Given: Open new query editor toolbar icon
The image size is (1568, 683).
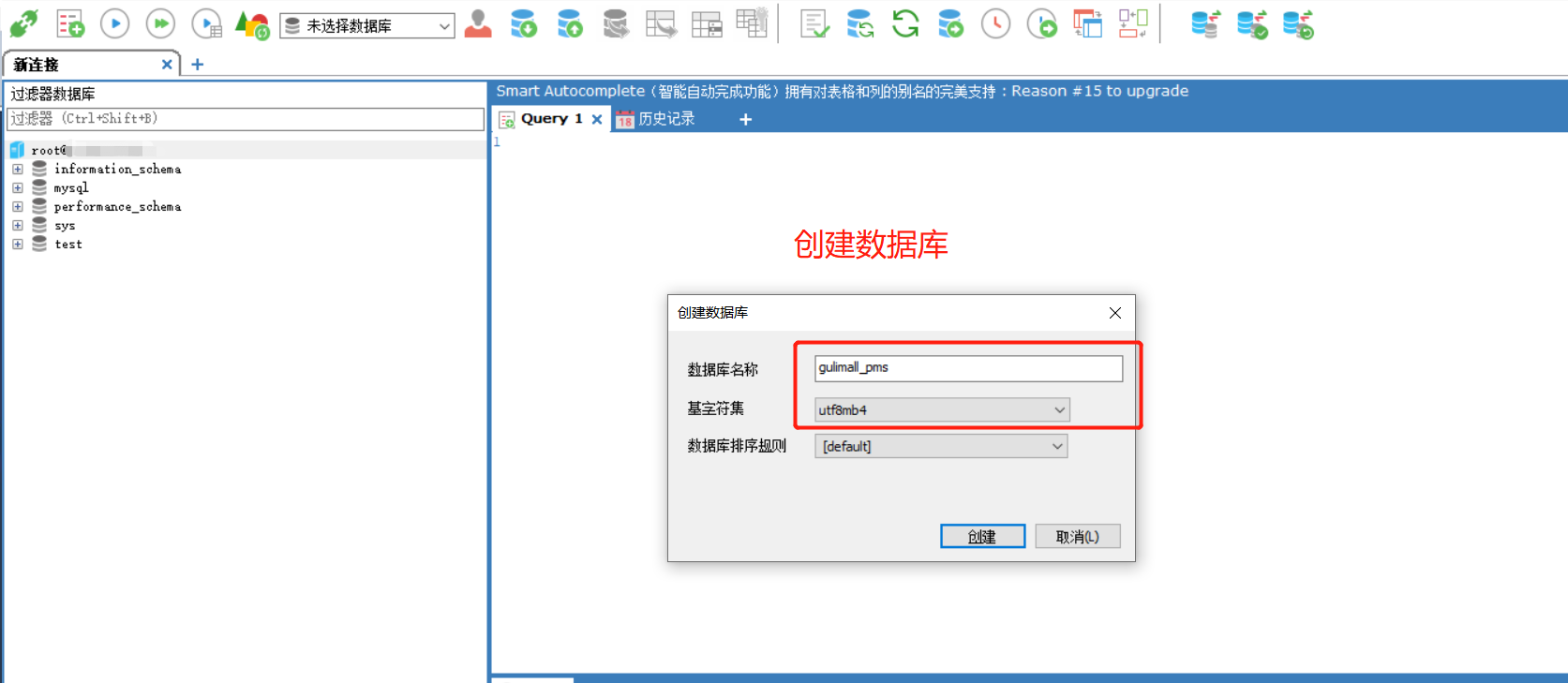Looking at the screenshot, I should [x=70, y=23].
